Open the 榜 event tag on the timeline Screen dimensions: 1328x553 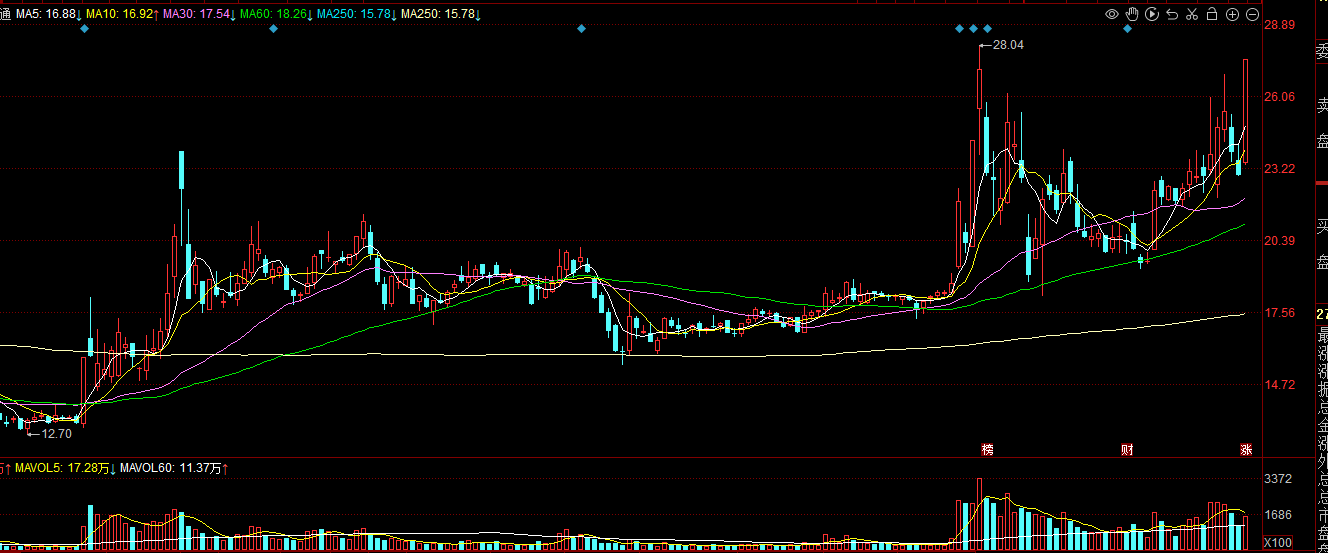coord(988,449)
